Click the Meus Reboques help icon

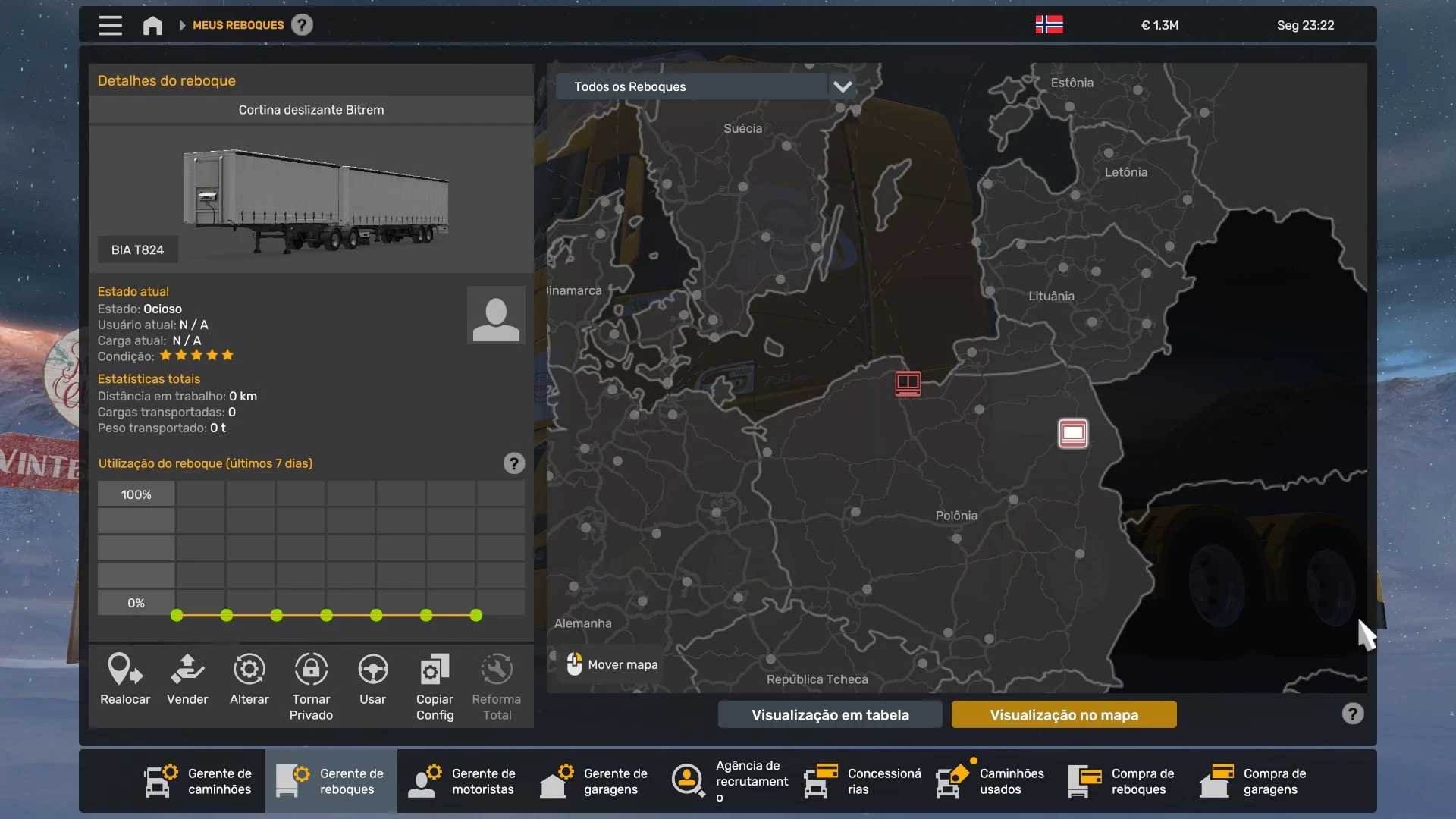point(302,25)
